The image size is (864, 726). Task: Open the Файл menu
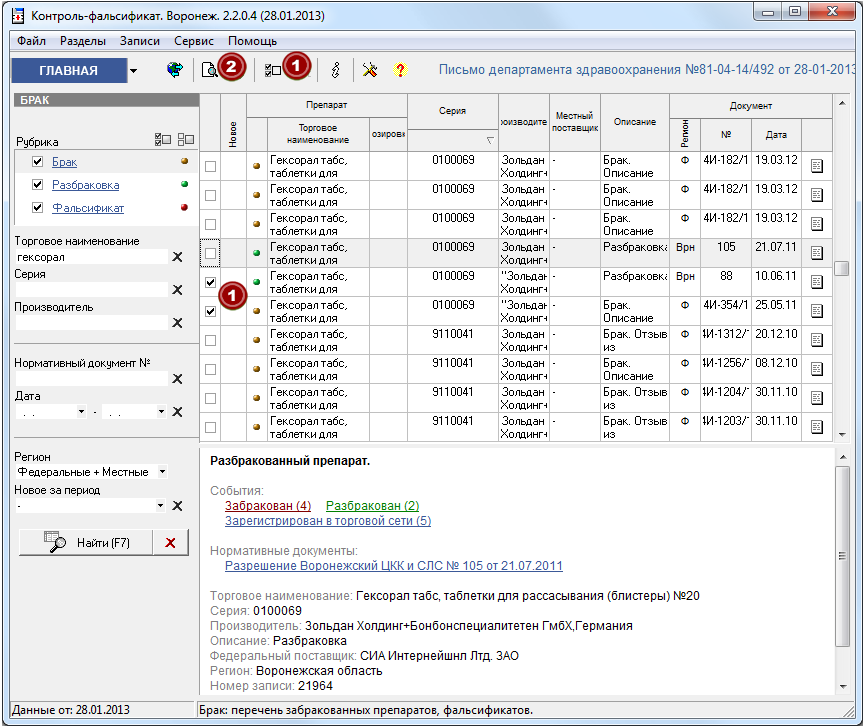coord(31,41)
